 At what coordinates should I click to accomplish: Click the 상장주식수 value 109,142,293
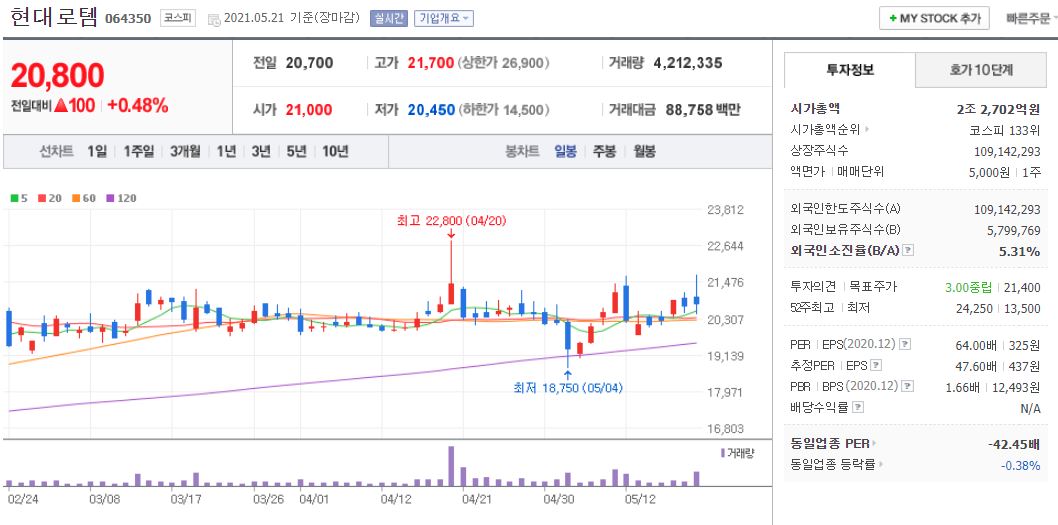pyautogui.click(x=1007, y=151)
